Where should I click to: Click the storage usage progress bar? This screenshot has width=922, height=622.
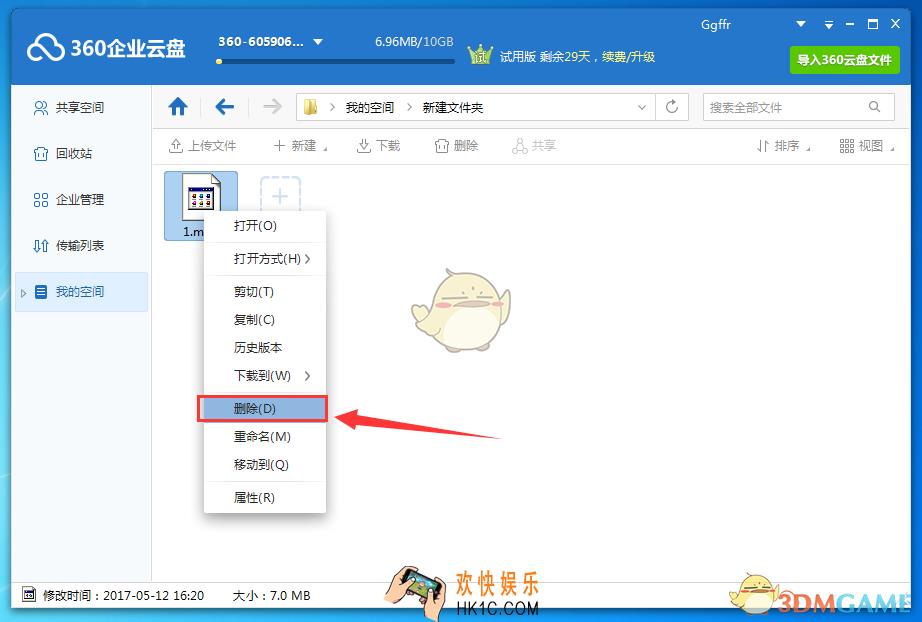coord(335,61)
